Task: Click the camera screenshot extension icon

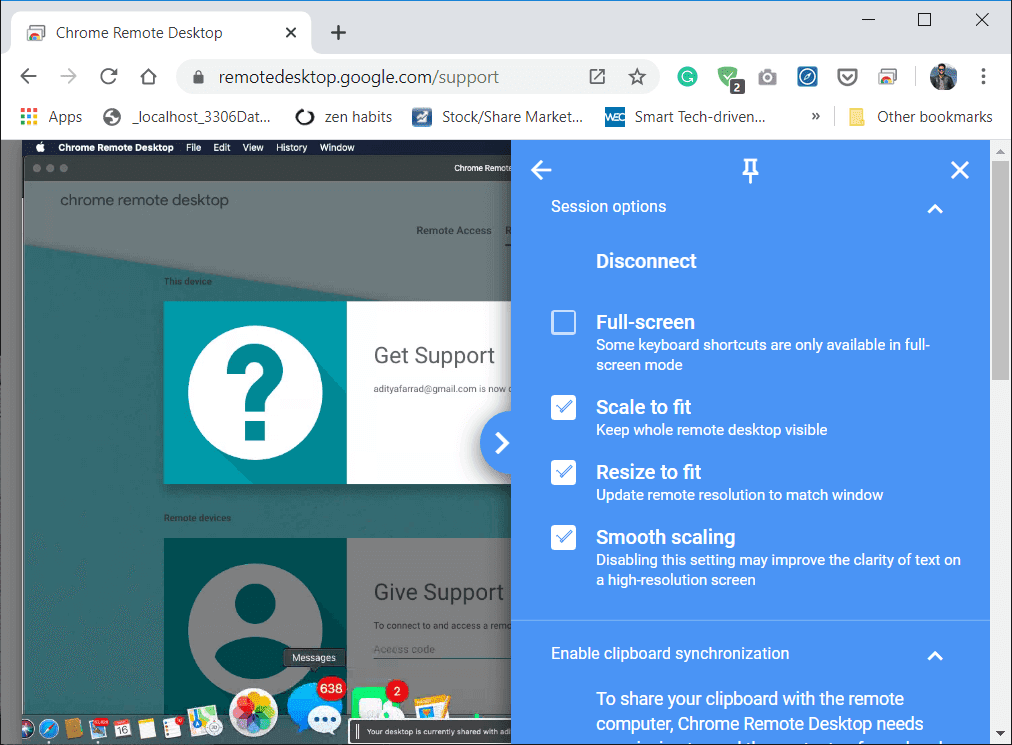Action: point(767,77)
